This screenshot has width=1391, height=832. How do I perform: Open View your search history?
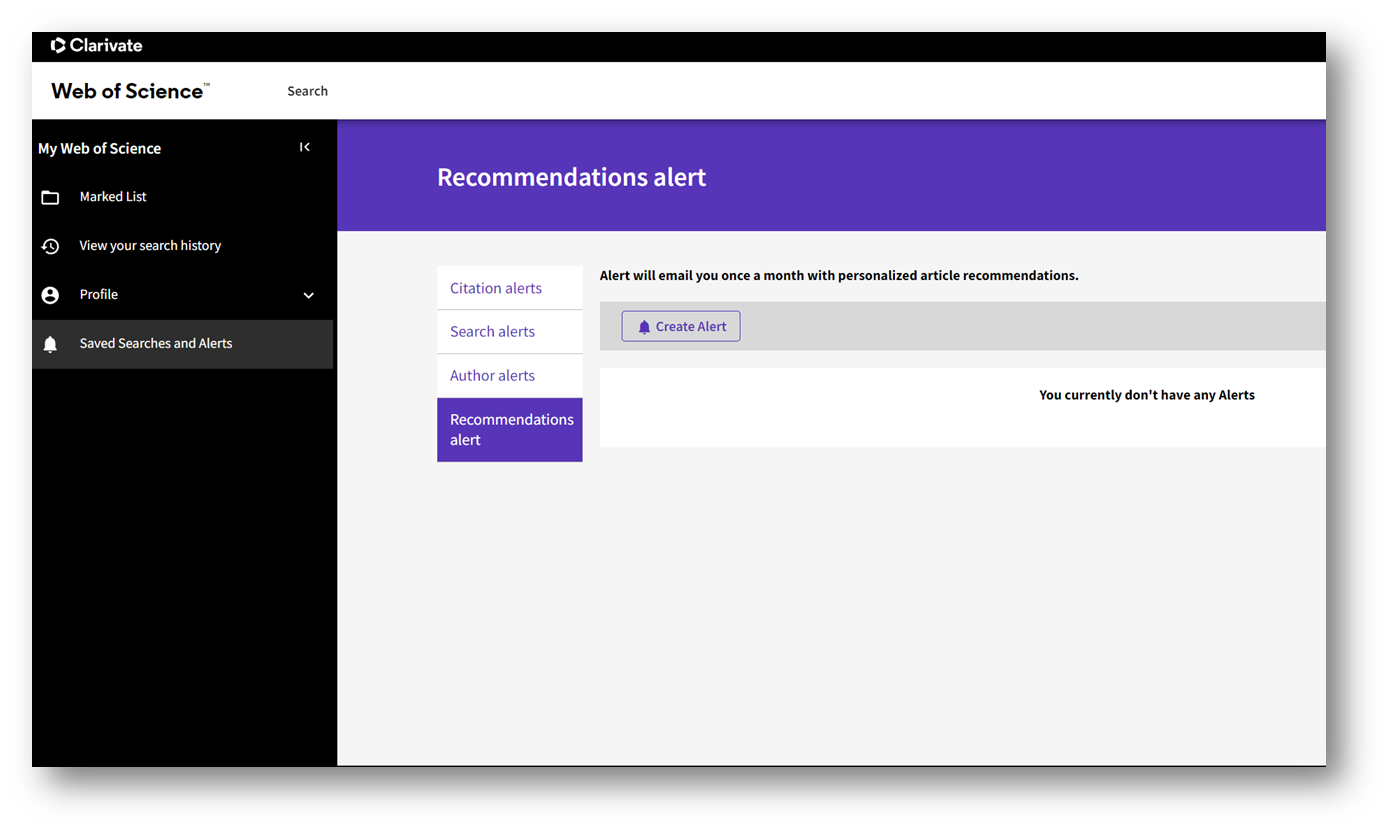(150, 246)
